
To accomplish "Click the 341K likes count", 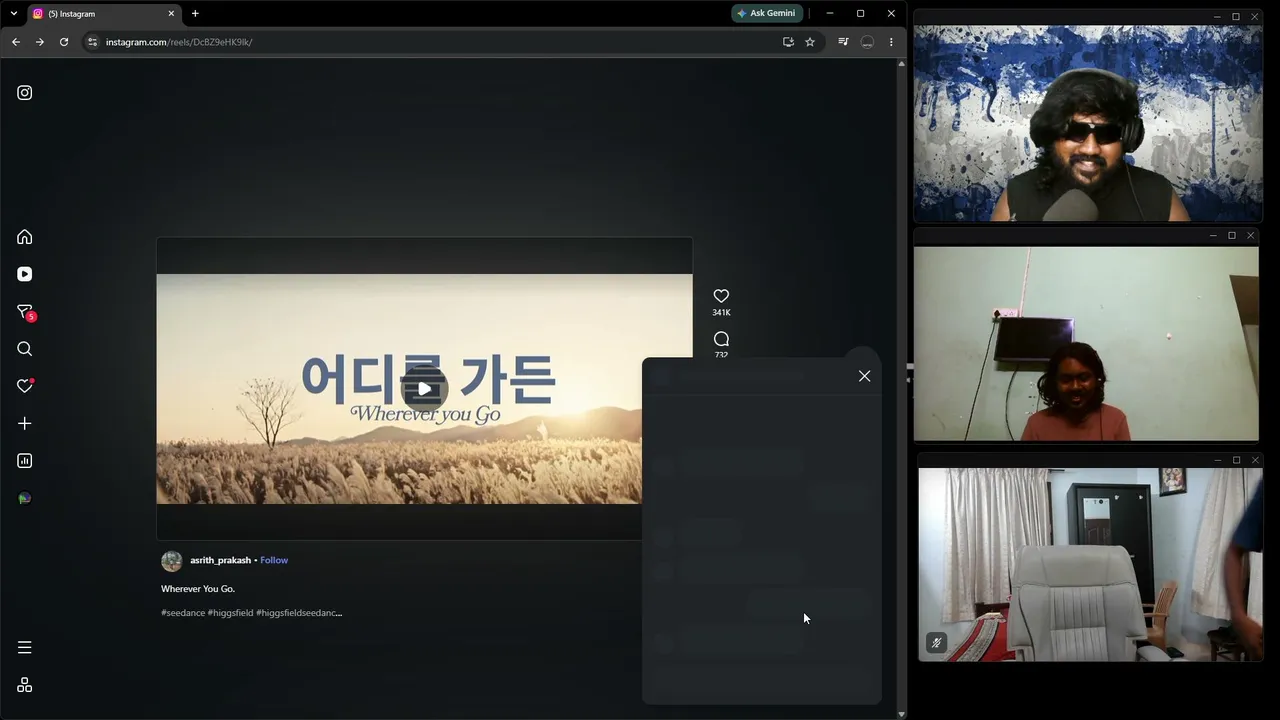I will [721, 313].
